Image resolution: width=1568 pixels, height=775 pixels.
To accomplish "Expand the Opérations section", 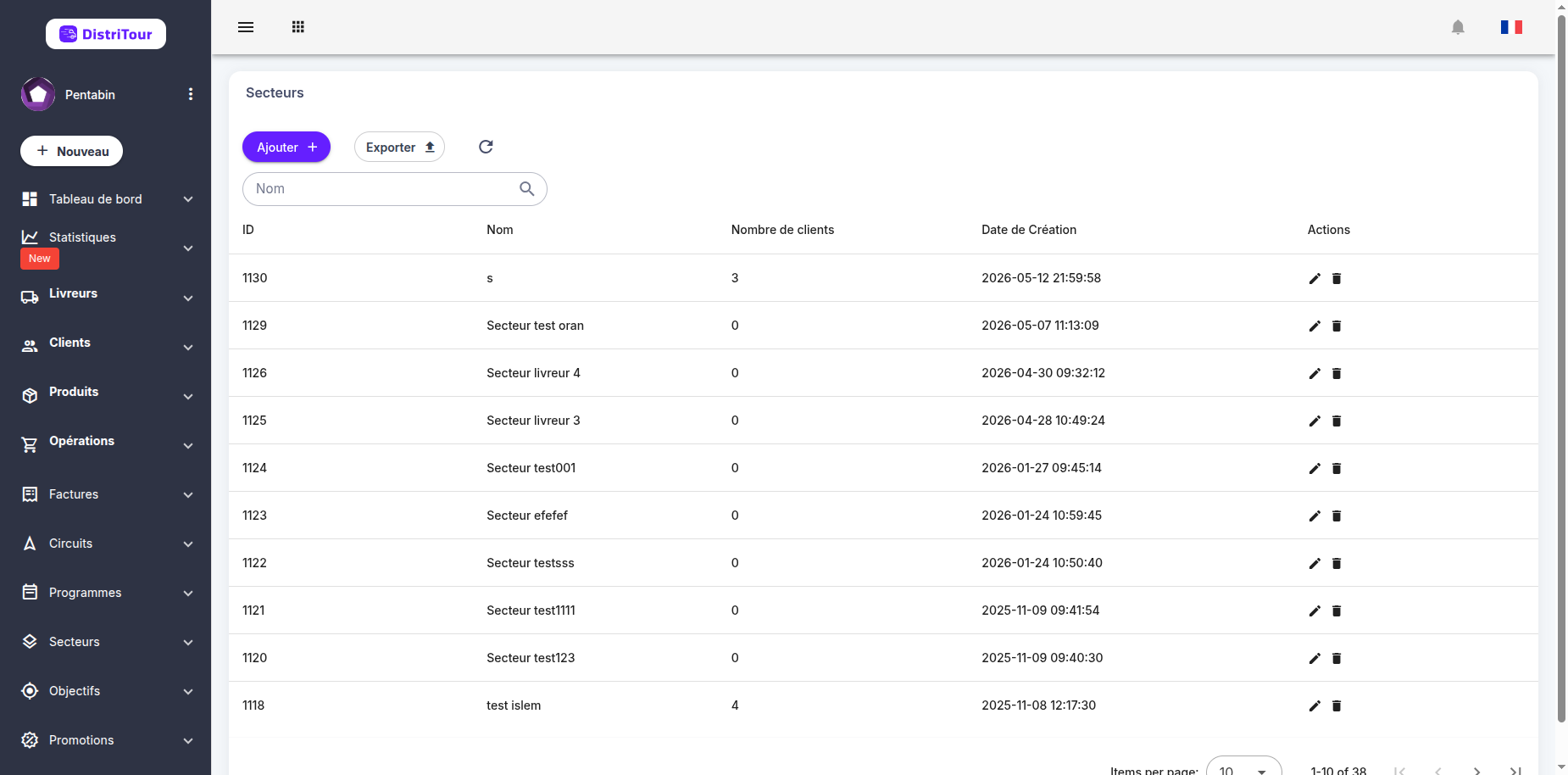I will [x=106, y=442].
